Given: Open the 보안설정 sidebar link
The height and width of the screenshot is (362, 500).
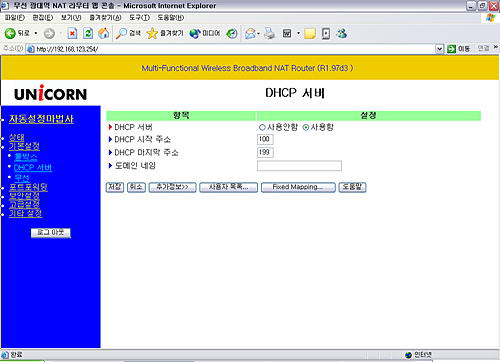Looking at the screenshot, I should coord(24,196).
